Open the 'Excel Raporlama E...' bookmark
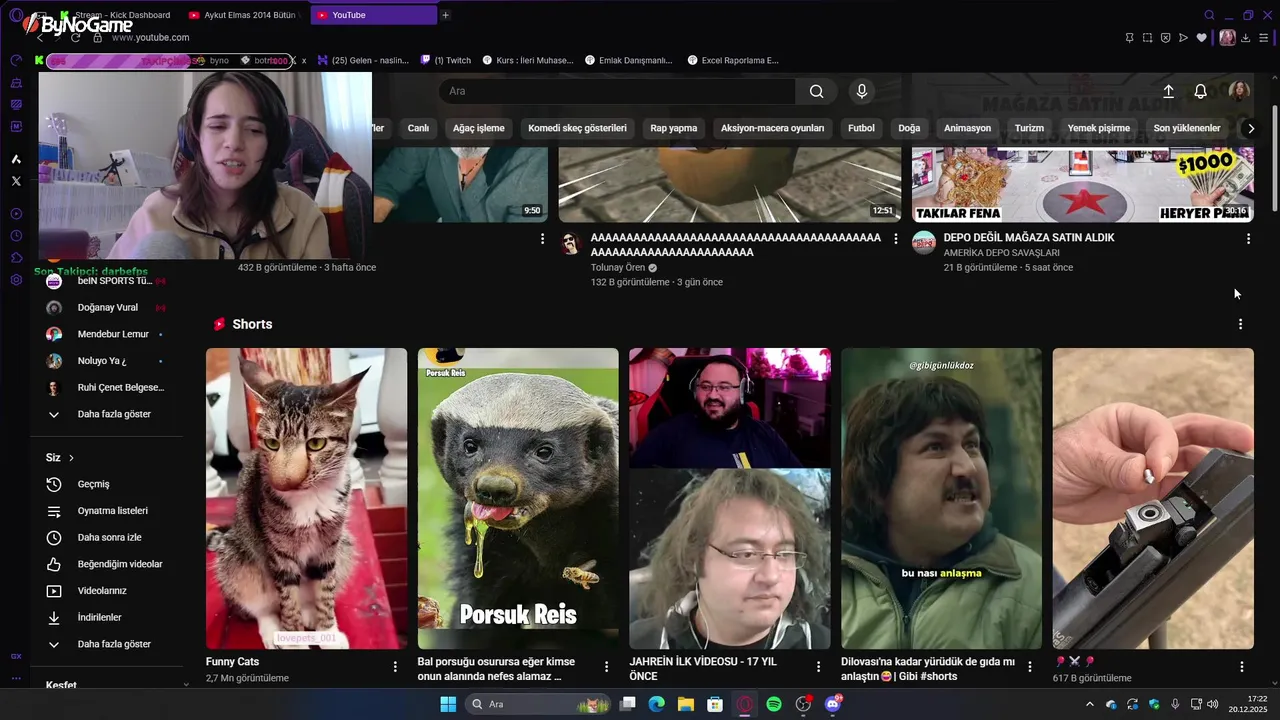Viewport: 1280px width, 720px height. pyautogui.click(x=733, y=60)
